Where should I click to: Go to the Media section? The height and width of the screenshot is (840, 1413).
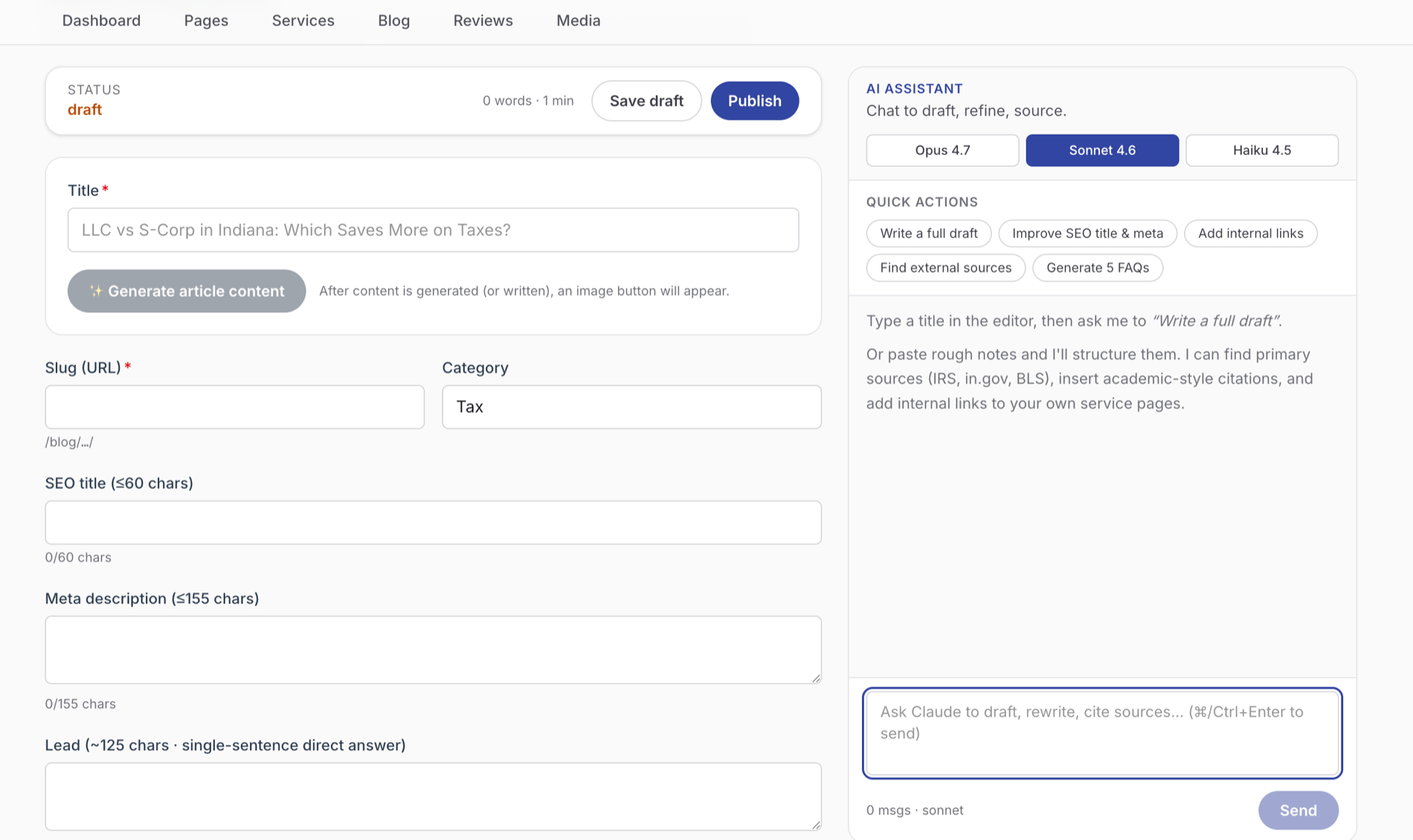578,21
